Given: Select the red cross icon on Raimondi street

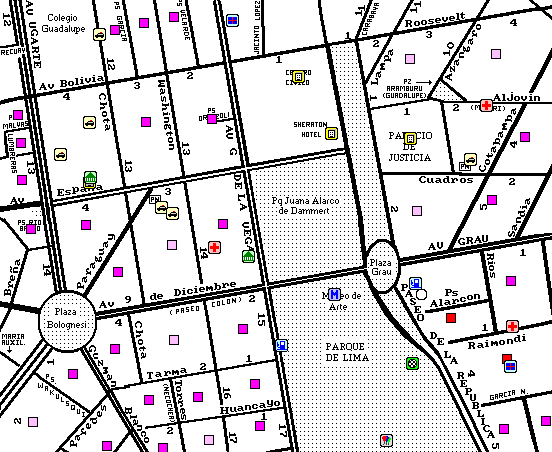Looking at the screenshot, I should (x=512, y=326).
